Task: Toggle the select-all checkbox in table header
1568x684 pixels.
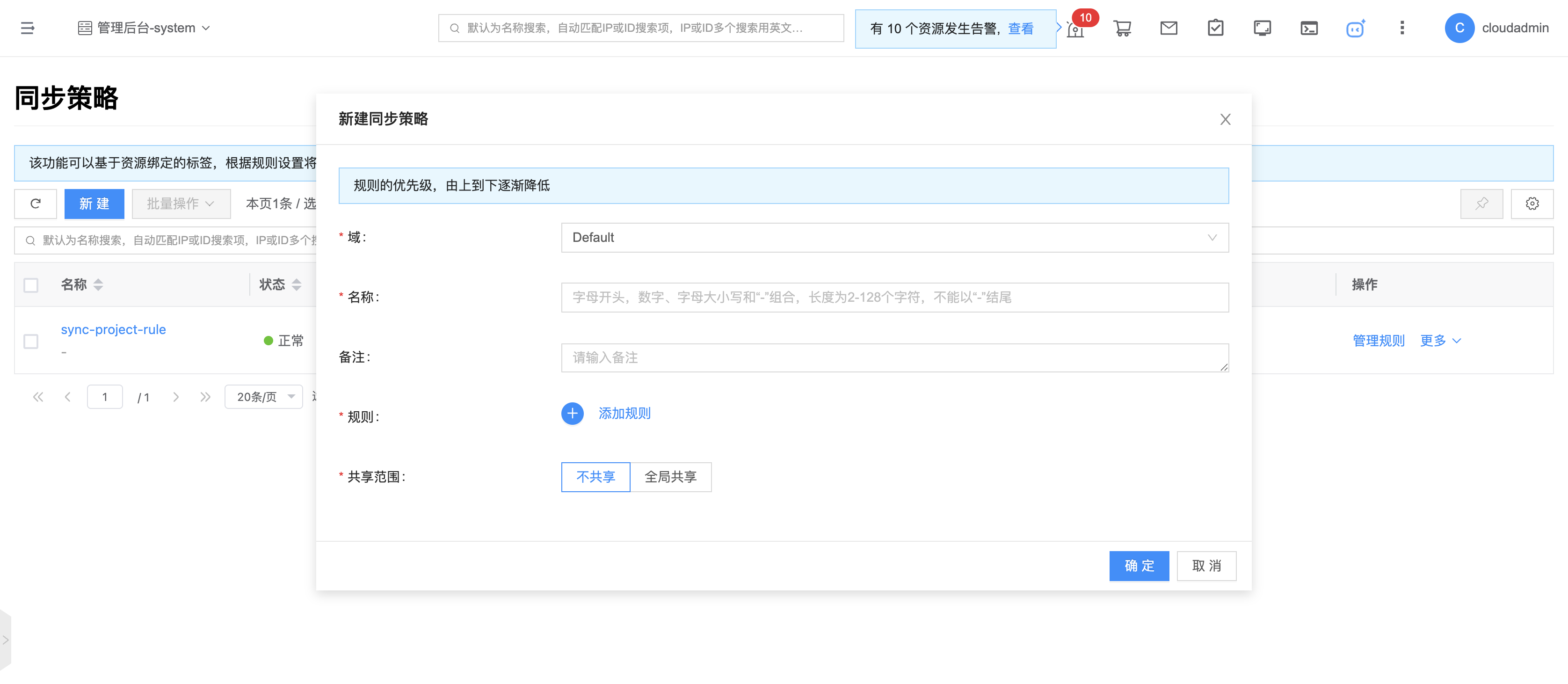Action: point(31,285)
